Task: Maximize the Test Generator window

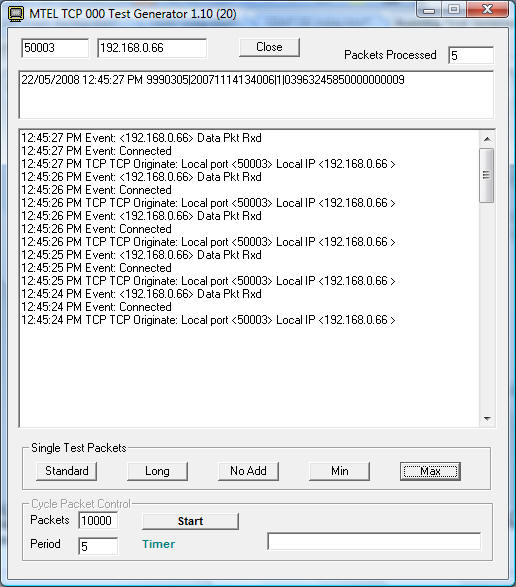Action: 454,10
